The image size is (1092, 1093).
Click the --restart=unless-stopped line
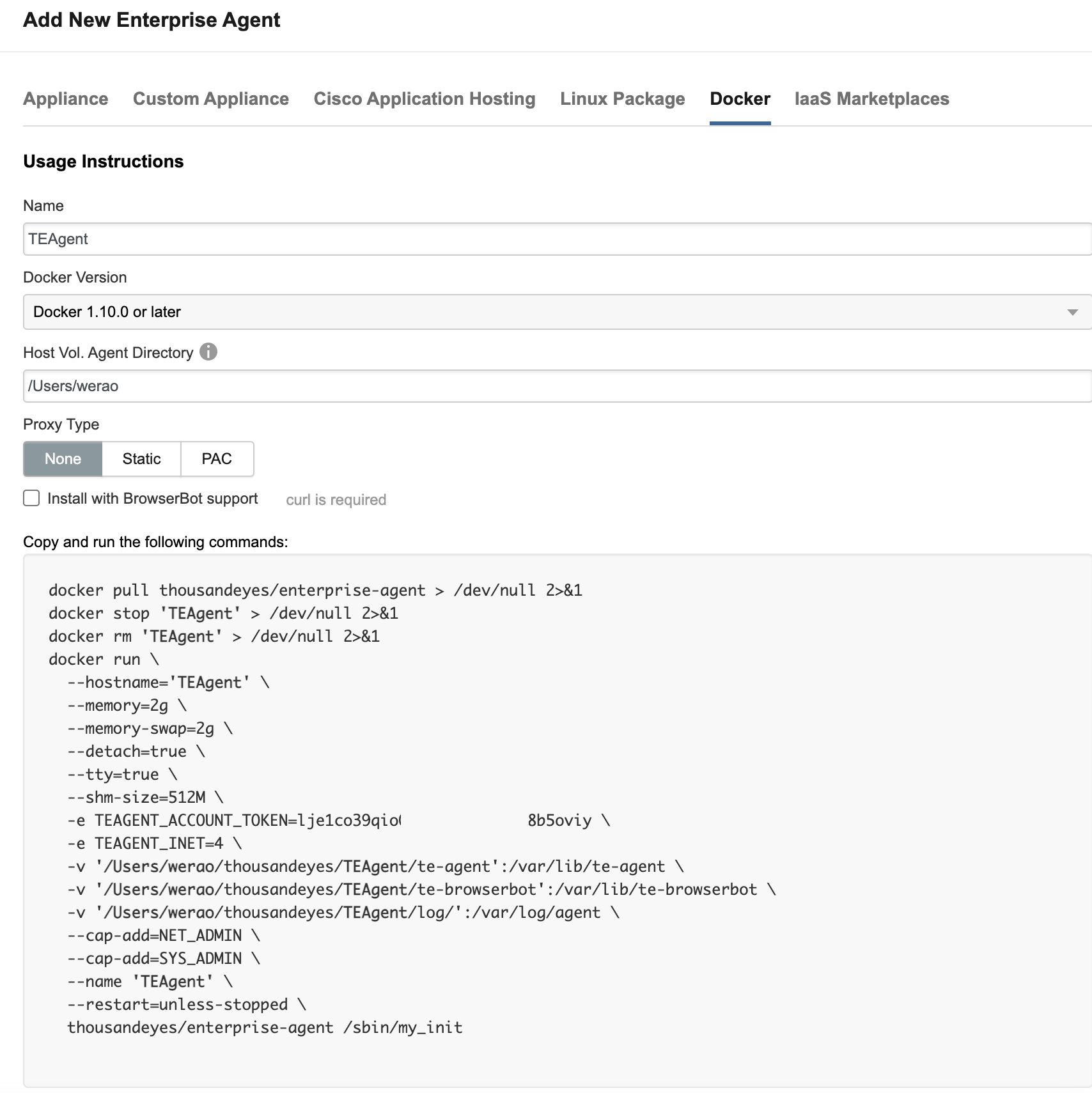pos(187,1004)
